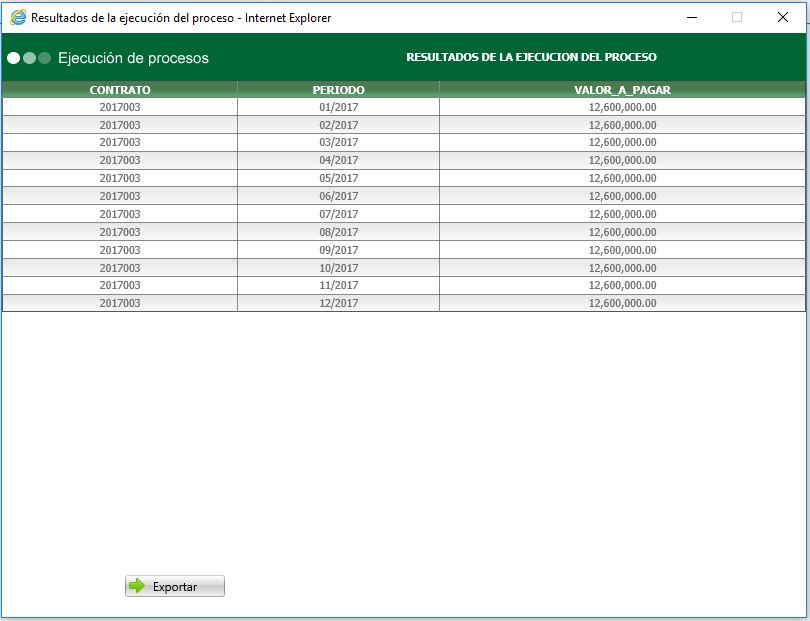
Task: Select the row with periodo 01/2017
Action: pyautogui.click(x=338, y=106)
